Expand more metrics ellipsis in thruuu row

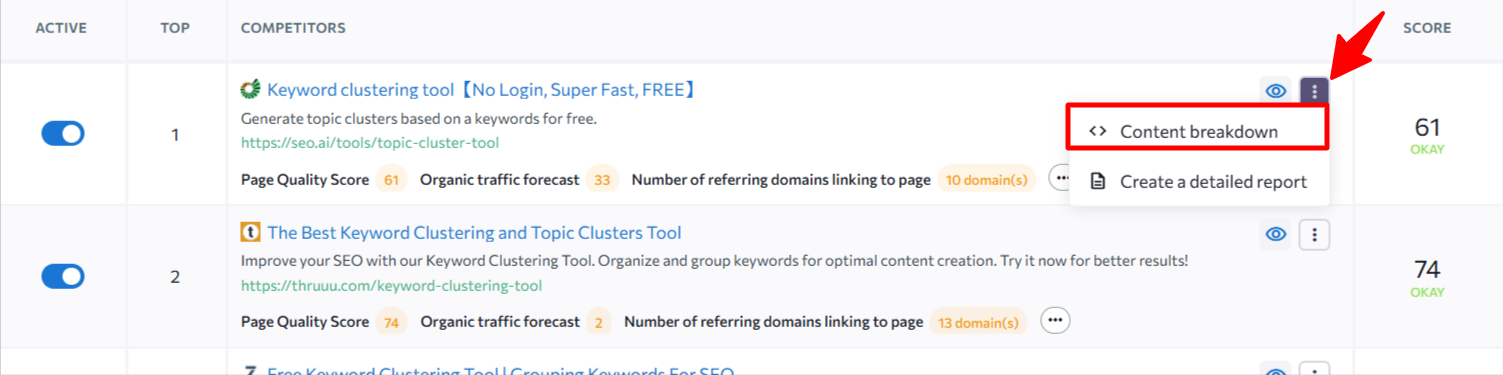pos(1055,321)
